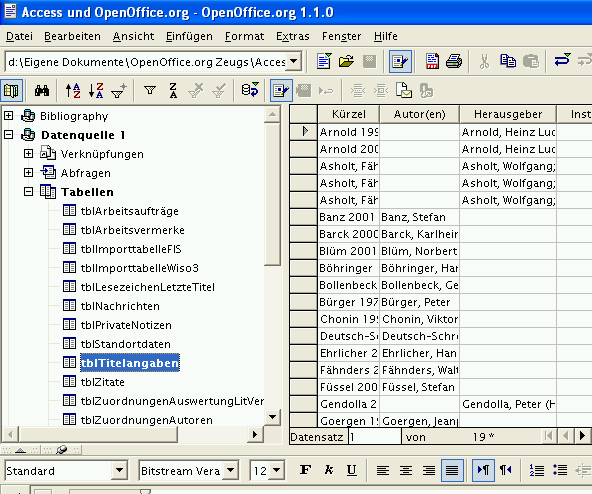Toggle the Explorer data source view button
Viewport: 592px width, 494px height.
pos(11,91)
